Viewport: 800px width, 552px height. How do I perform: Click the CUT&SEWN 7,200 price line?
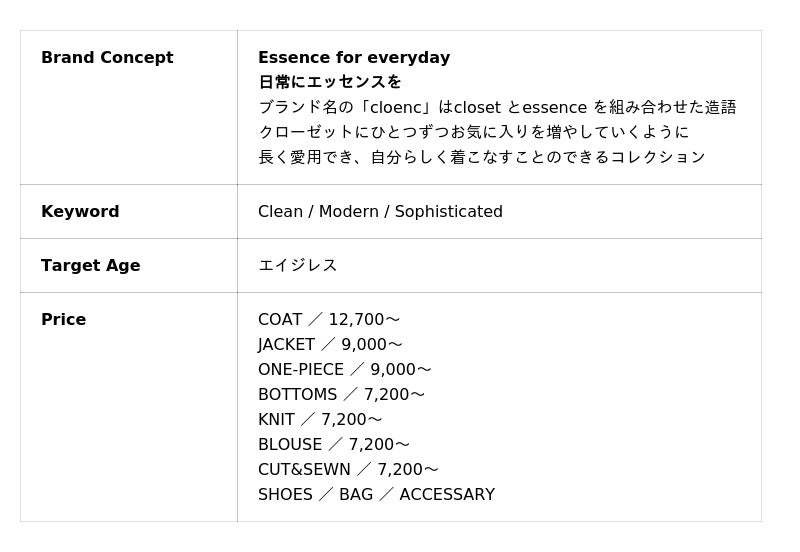tap(348, 470)
